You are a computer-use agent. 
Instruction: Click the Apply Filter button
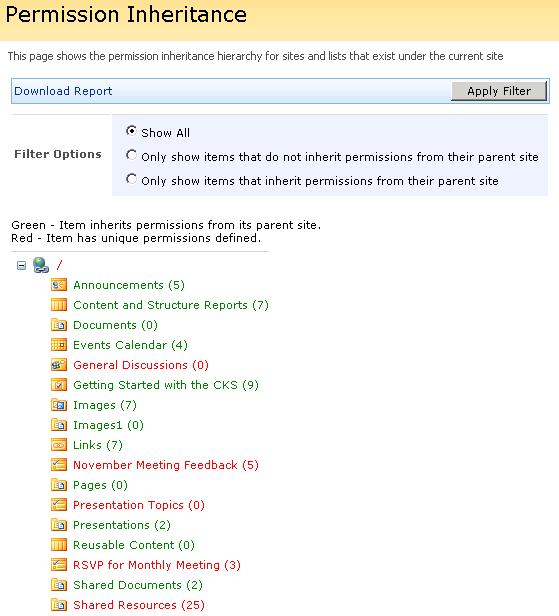pos(499,91)
